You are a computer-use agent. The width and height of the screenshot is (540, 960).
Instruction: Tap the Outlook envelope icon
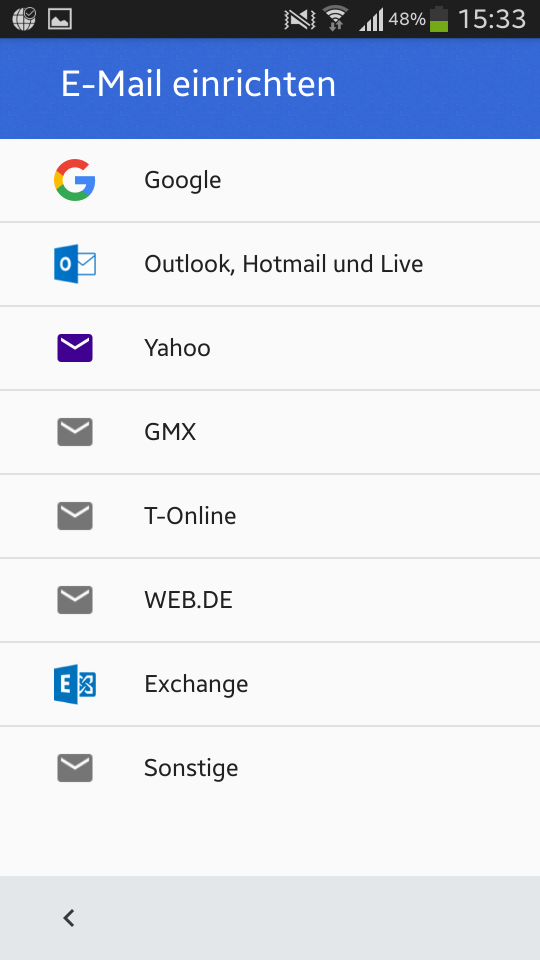(x=75, y=264)
